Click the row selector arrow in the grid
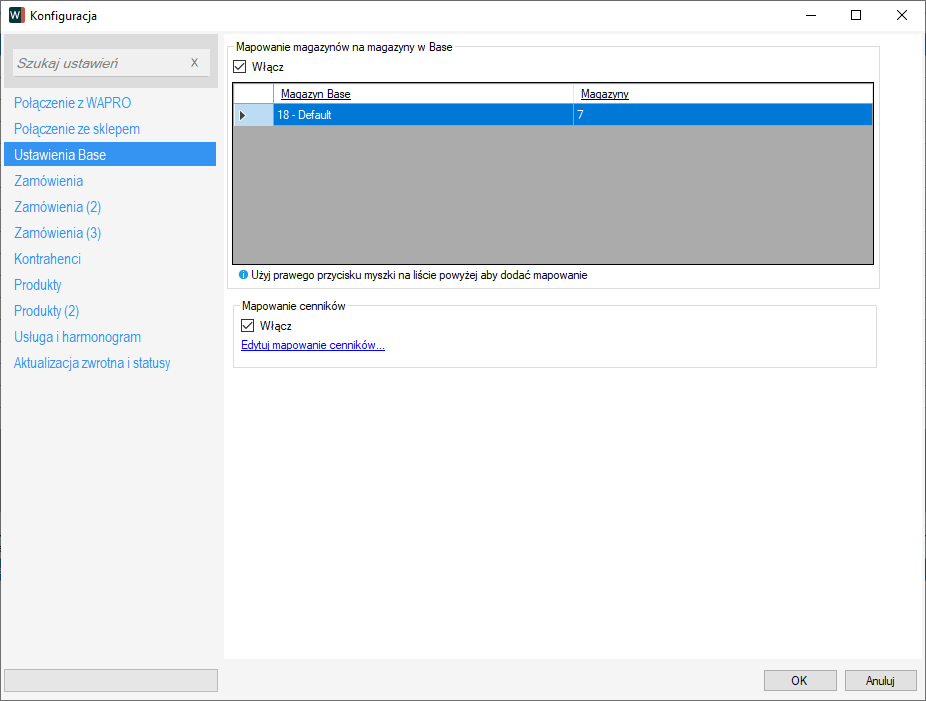This screenshot has width=926, height=701. click(242, 115)
